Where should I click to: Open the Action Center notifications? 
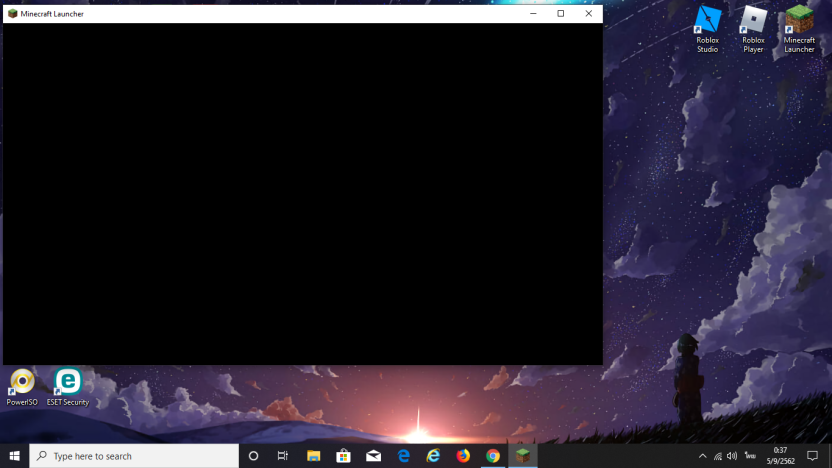812,456
